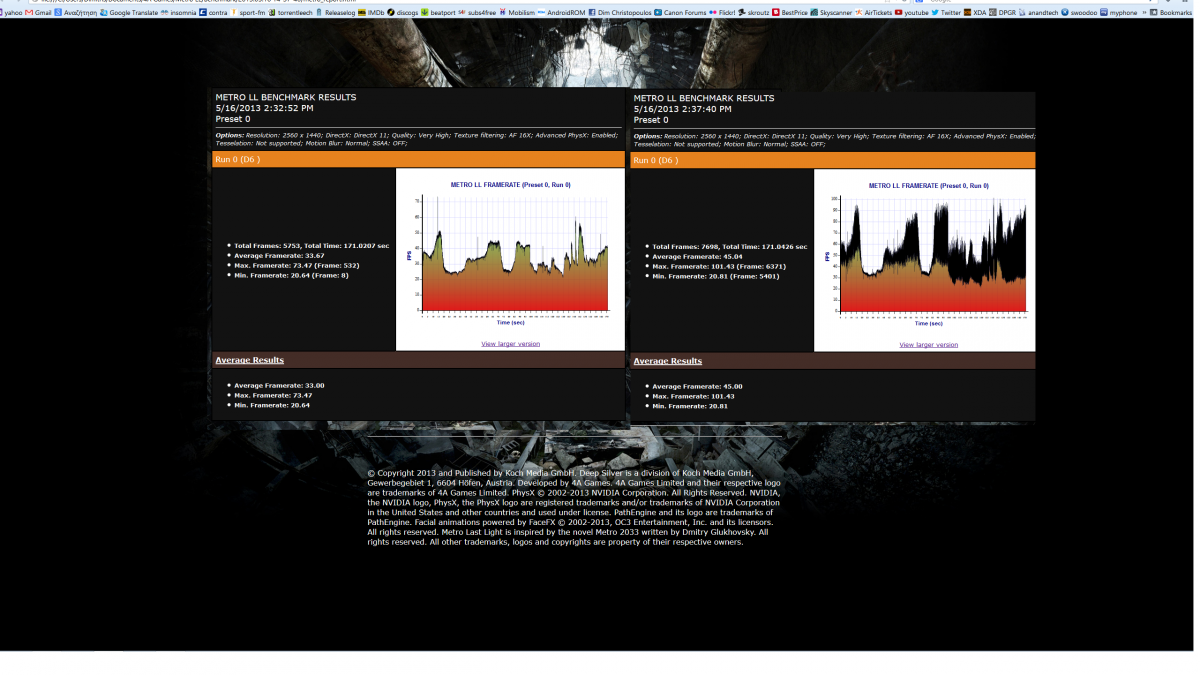The image size is (1200, 675).
Task: Select the 2:32:52 PM timestamp text
Action: point(265,108)
